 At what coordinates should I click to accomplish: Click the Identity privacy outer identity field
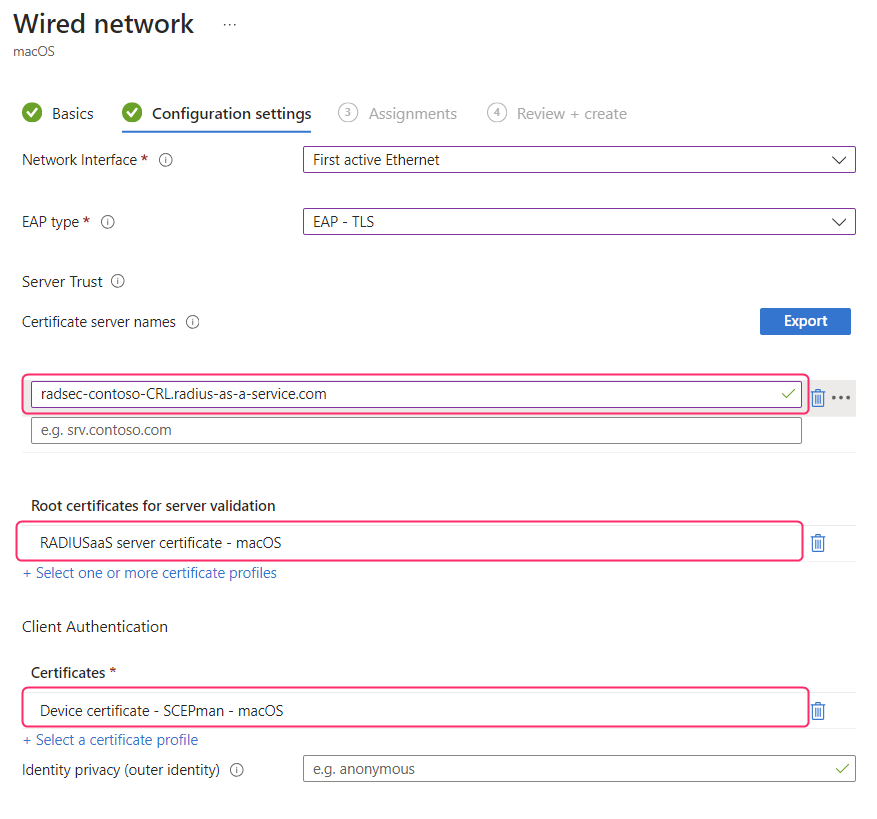(x=568, y=769)
